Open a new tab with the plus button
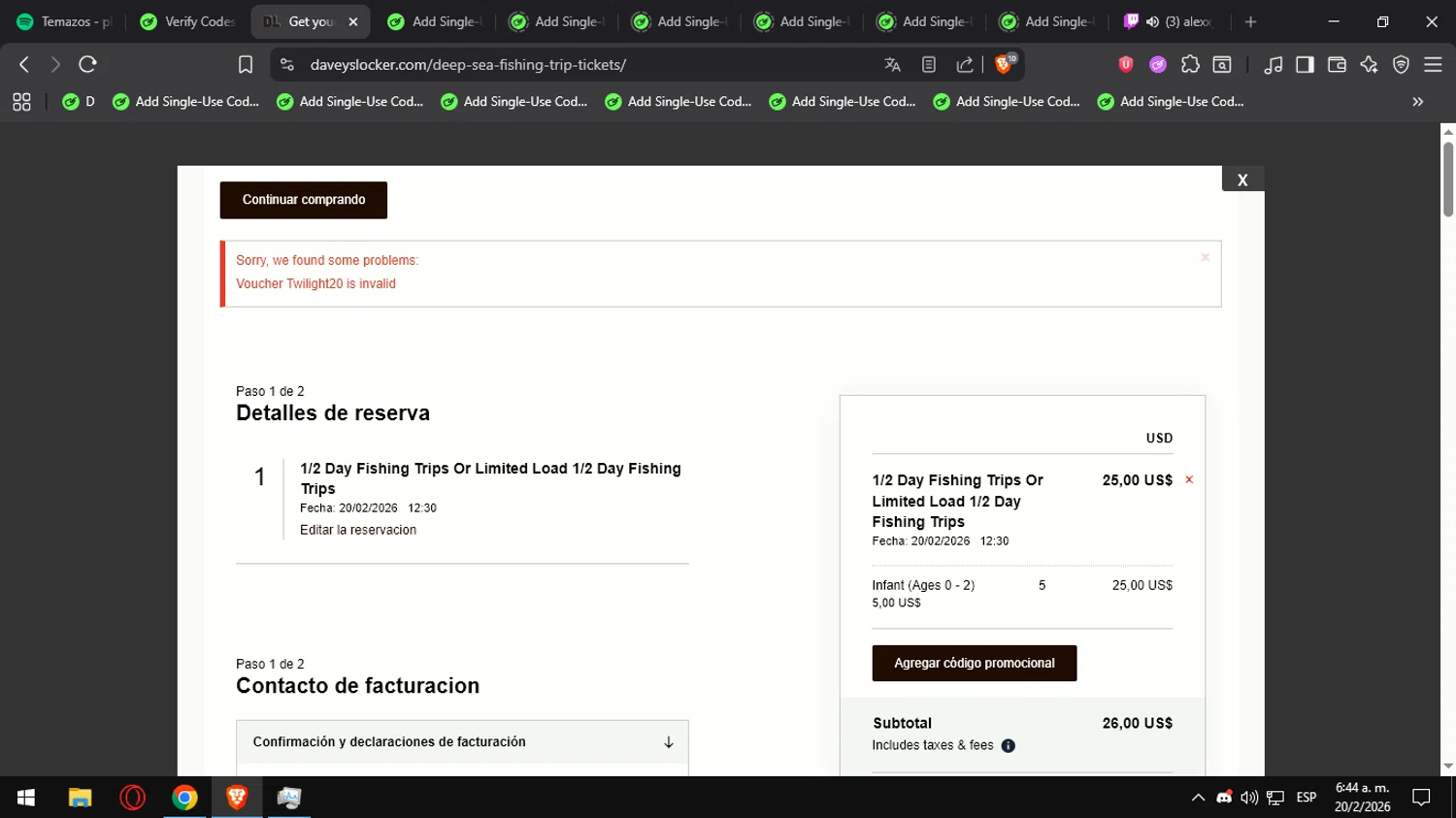Screen dimensions: 1456x818 [1250, 21]
